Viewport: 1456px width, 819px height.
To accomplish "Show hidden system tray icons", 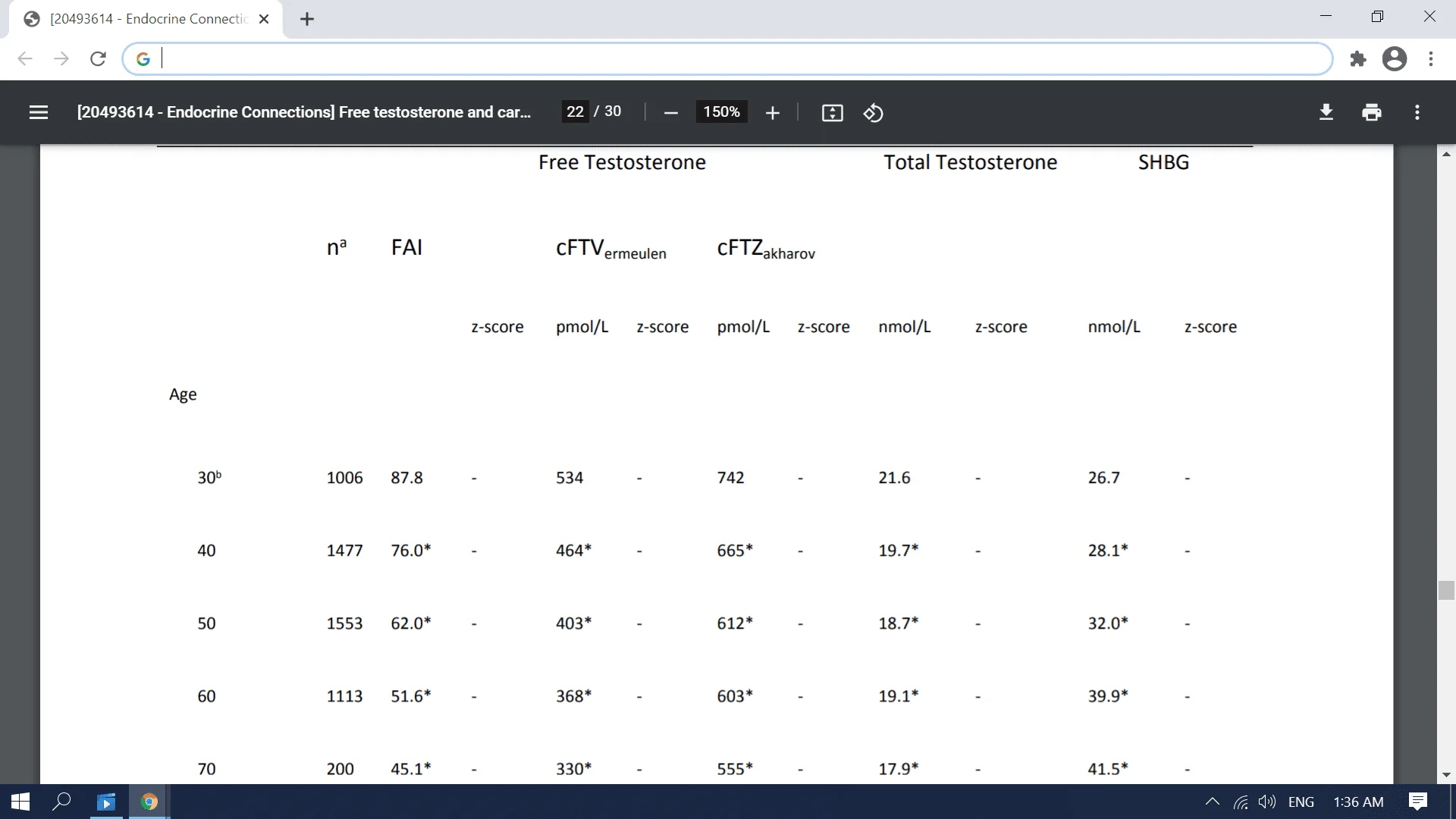I will point(1212,802).
